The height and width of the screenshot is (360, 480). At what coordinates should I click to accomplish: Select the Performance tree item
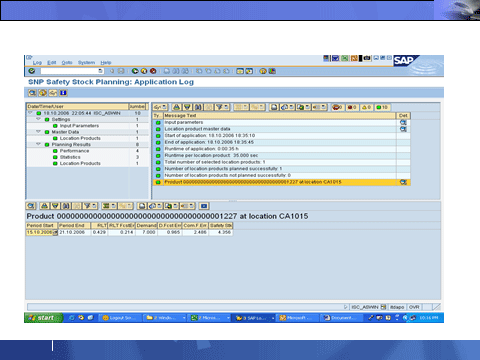pyautogui.click(x=74, y=151)
